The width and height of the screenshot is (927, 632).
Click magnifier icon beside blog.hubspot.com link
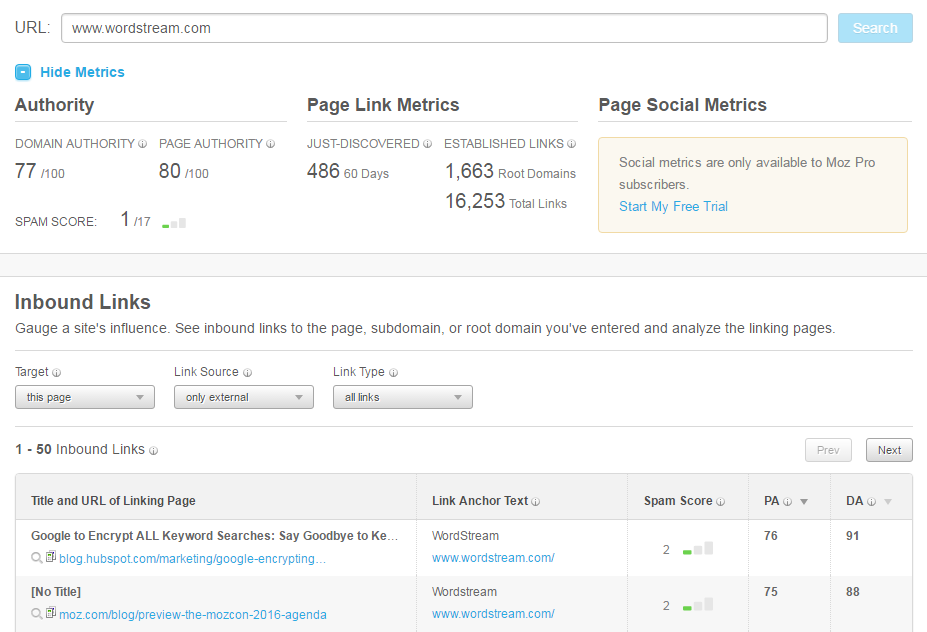(x=37, y=558)
